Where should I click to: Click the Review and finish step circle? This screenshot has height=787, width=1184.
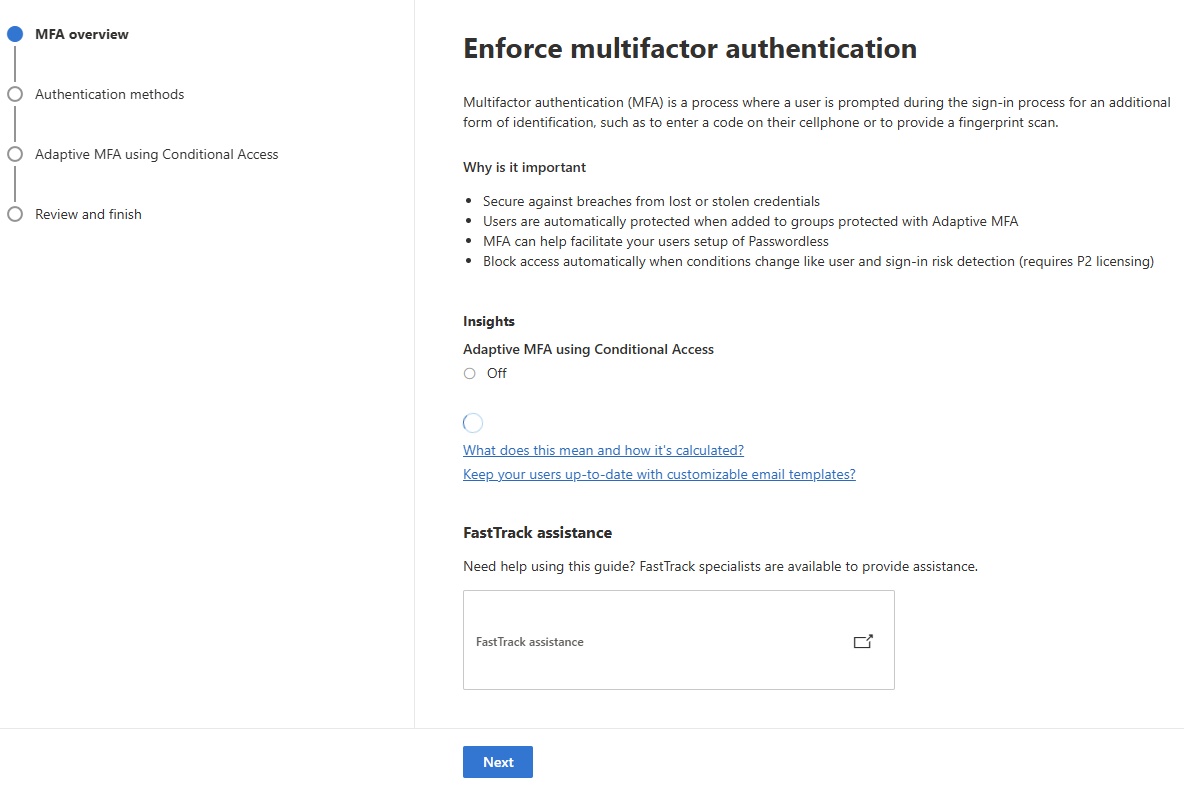14,214
